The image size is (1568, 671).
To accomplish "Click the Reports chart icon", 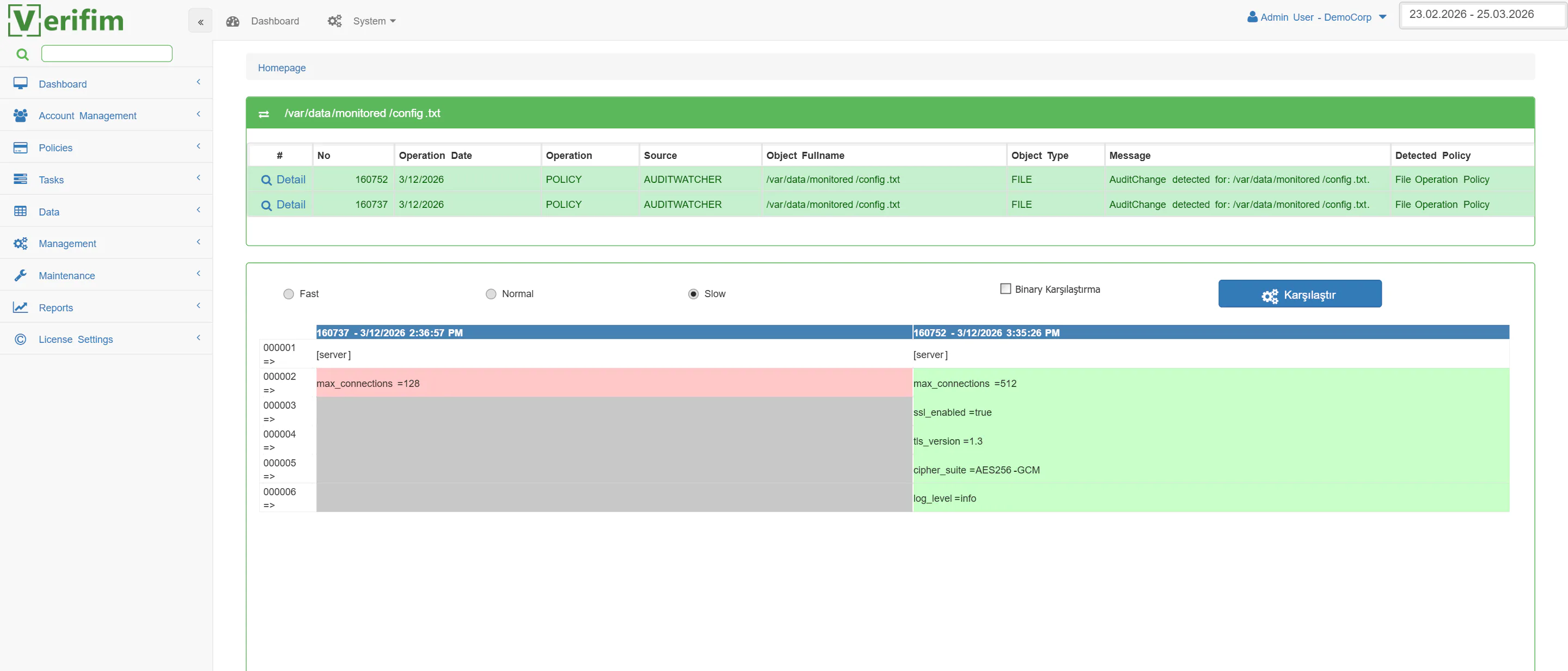I will click(x=21, y=307).
